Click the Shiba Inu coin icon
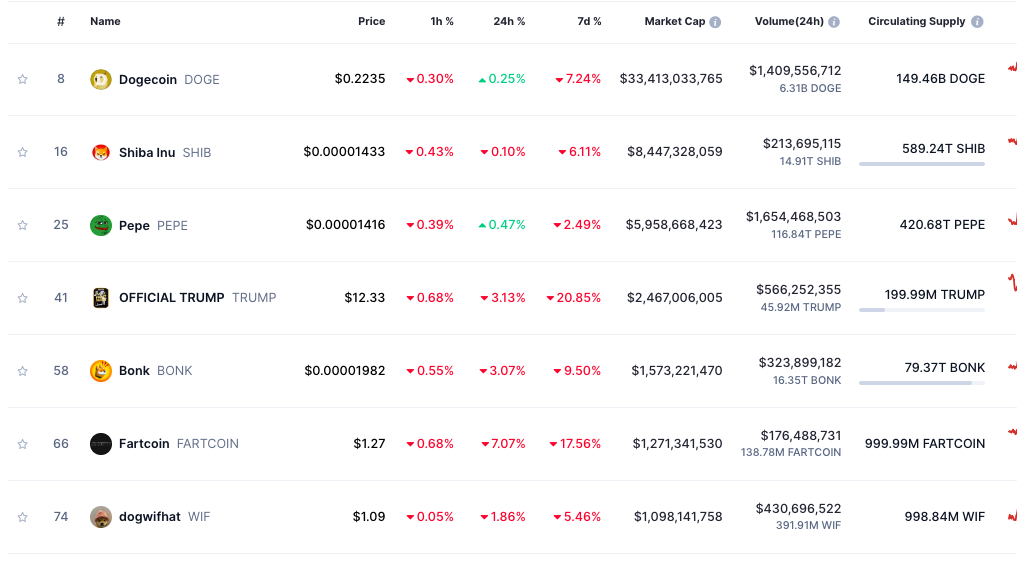1017x561 pixels. coord(101,152)
